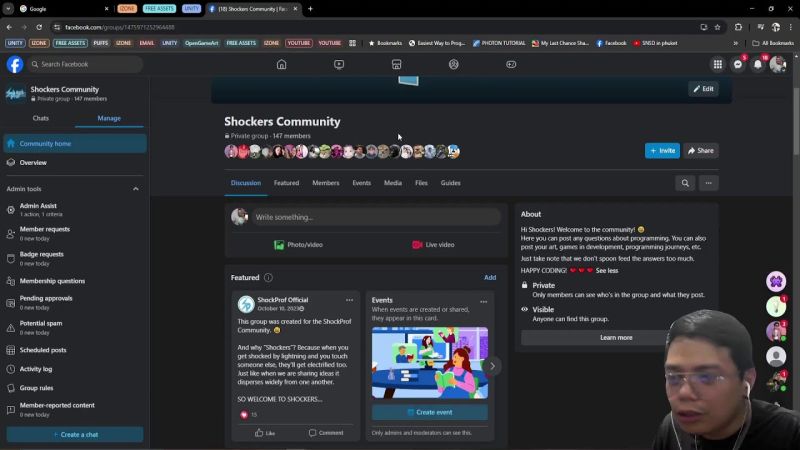Image resolution: width=800 pixels, height=450 pixels.
Task: Open Potential spam
Action: [x=75, y=328]
